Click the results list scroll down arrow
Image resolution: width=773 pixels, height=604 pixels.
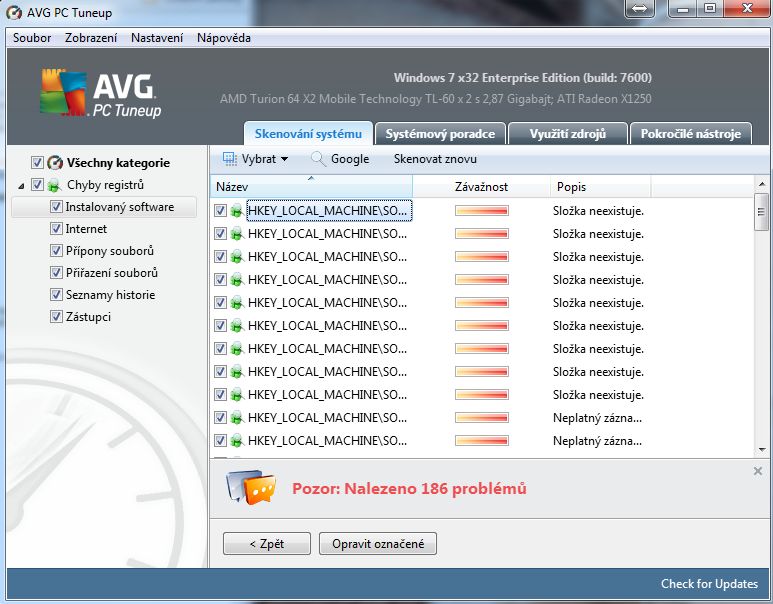point(762,450)
